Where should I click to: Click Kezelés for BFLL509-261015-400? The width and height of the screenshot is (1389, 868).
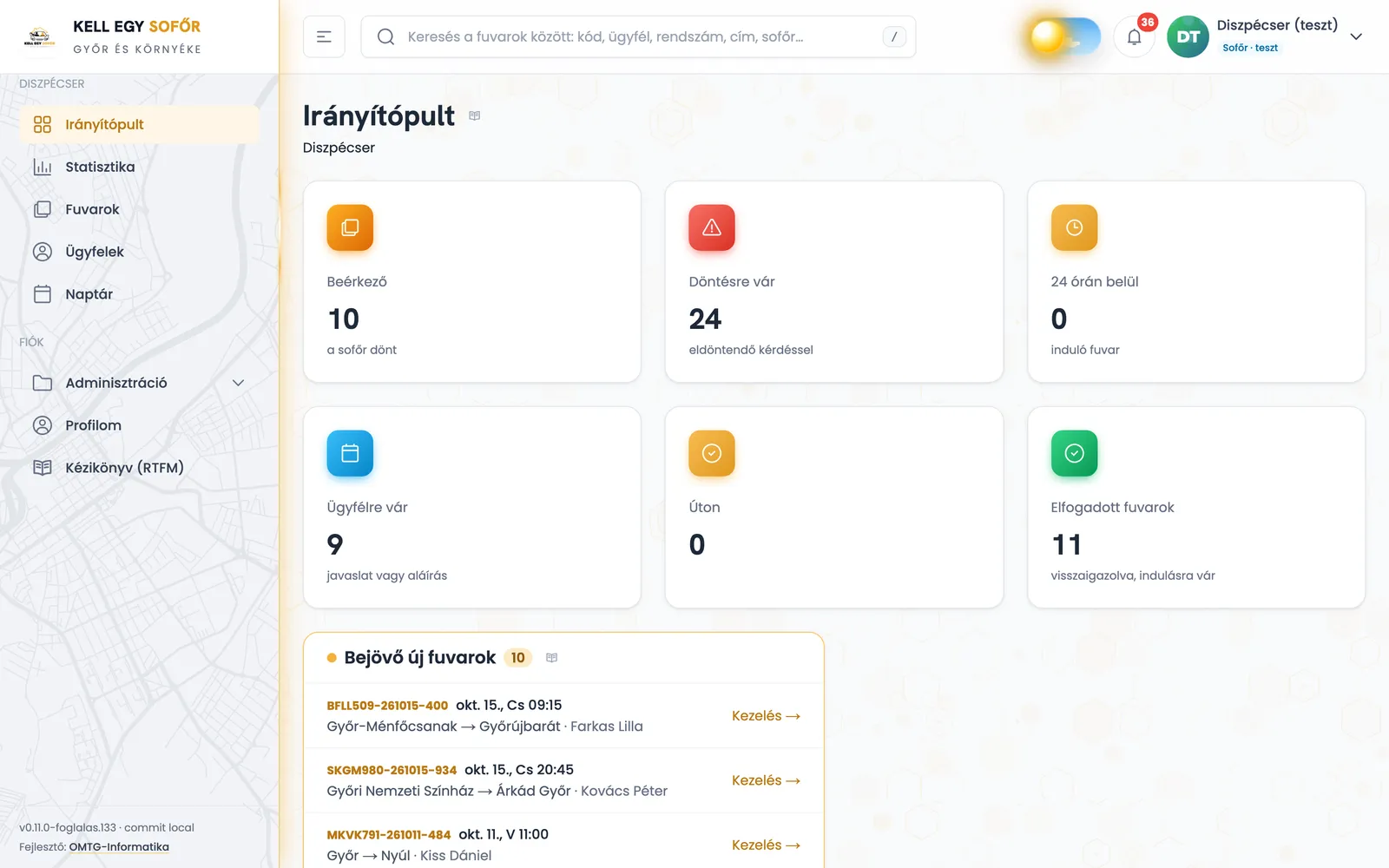pyautogui.click(x=766, y=716)
